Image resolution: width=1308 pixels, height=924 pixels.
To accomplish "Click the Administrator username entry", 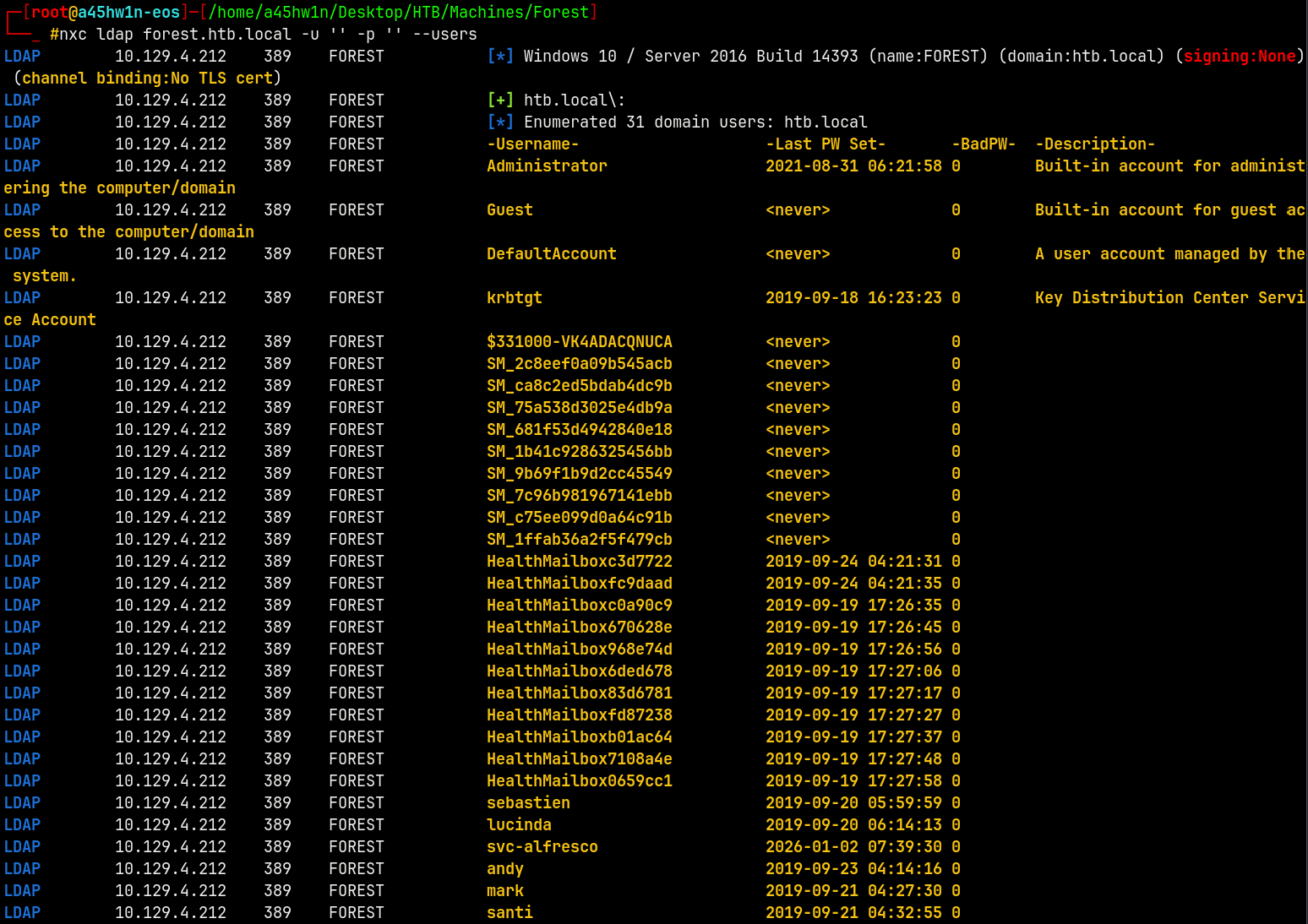I will (547, 166).
